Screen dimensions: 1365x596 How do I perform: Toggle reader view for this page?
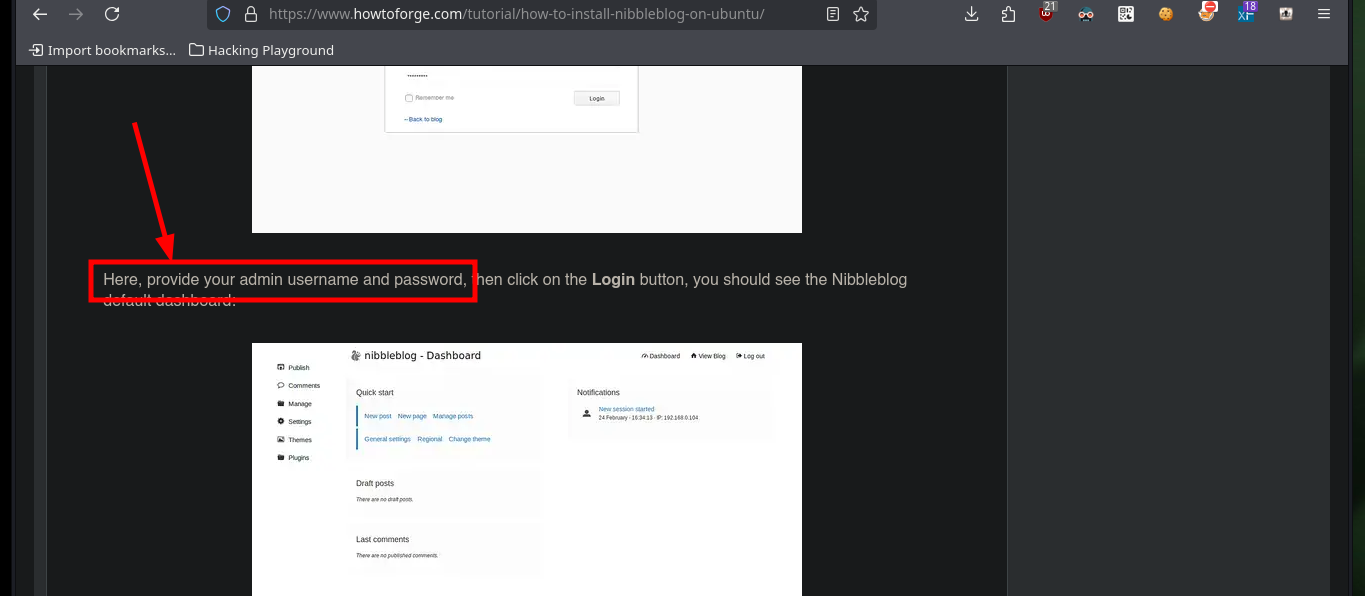click(833, 14)
